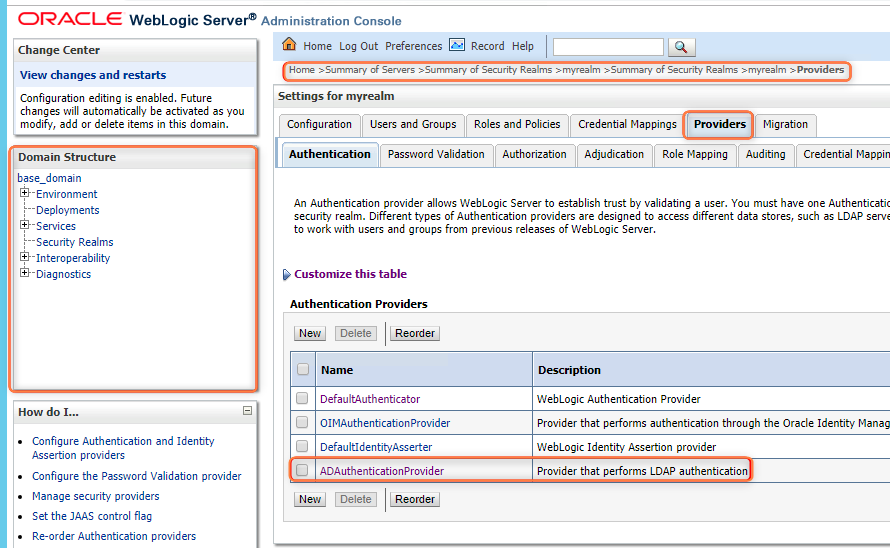Click the search magnifier button
This screenshot has width=890, height=548.
click(681, 47)
